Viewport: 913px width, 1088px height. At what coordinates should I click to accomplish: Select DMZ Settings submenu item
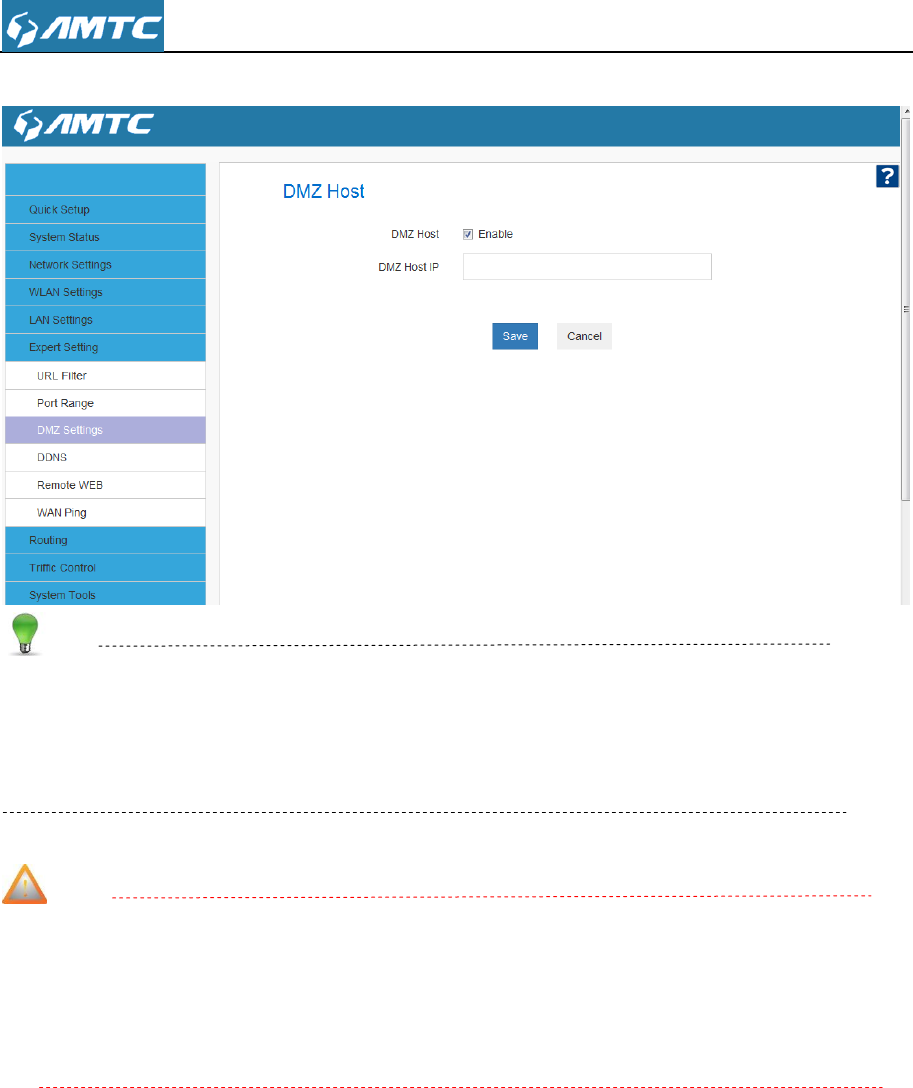click(105, 430)
